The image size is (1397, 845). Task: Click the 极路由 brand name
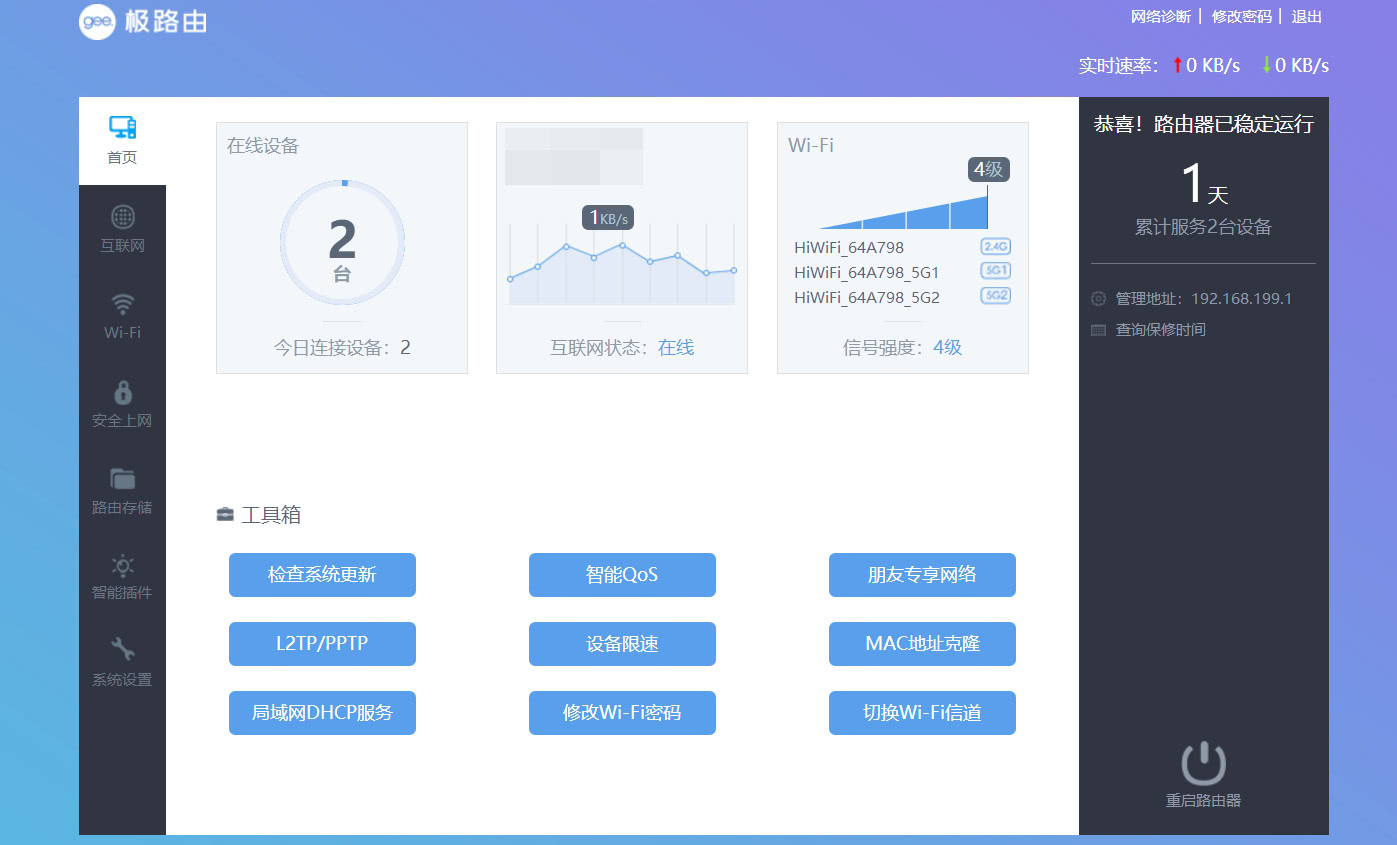click(166, 21)
